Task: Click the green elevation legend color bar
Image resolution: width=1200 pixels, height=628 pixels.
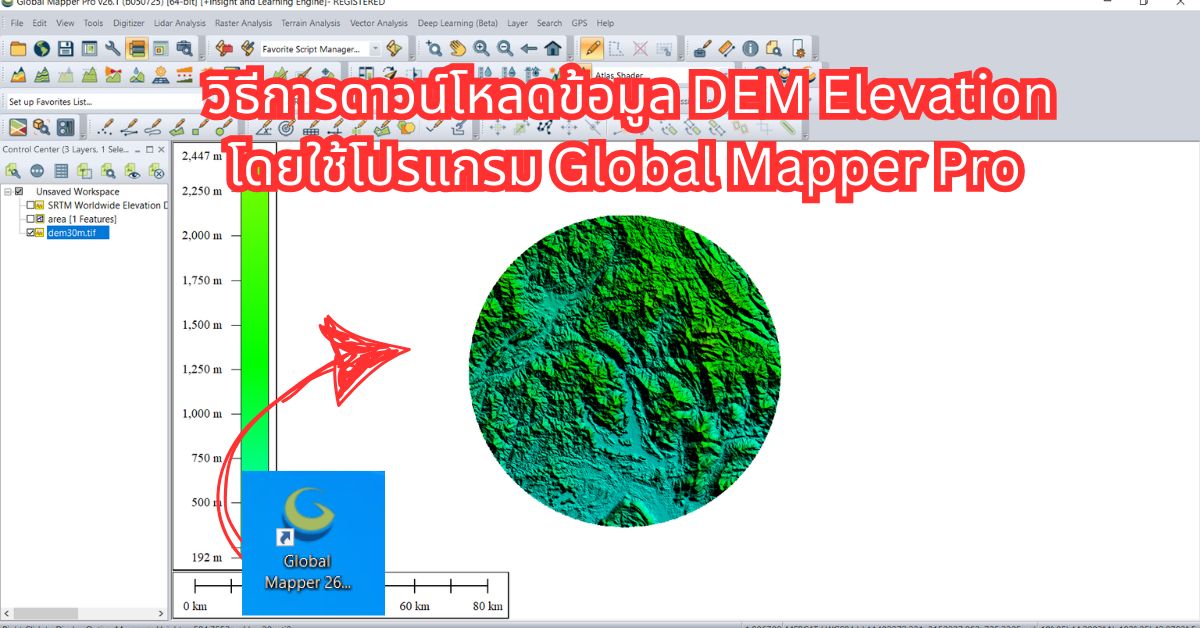Action: 255,330
